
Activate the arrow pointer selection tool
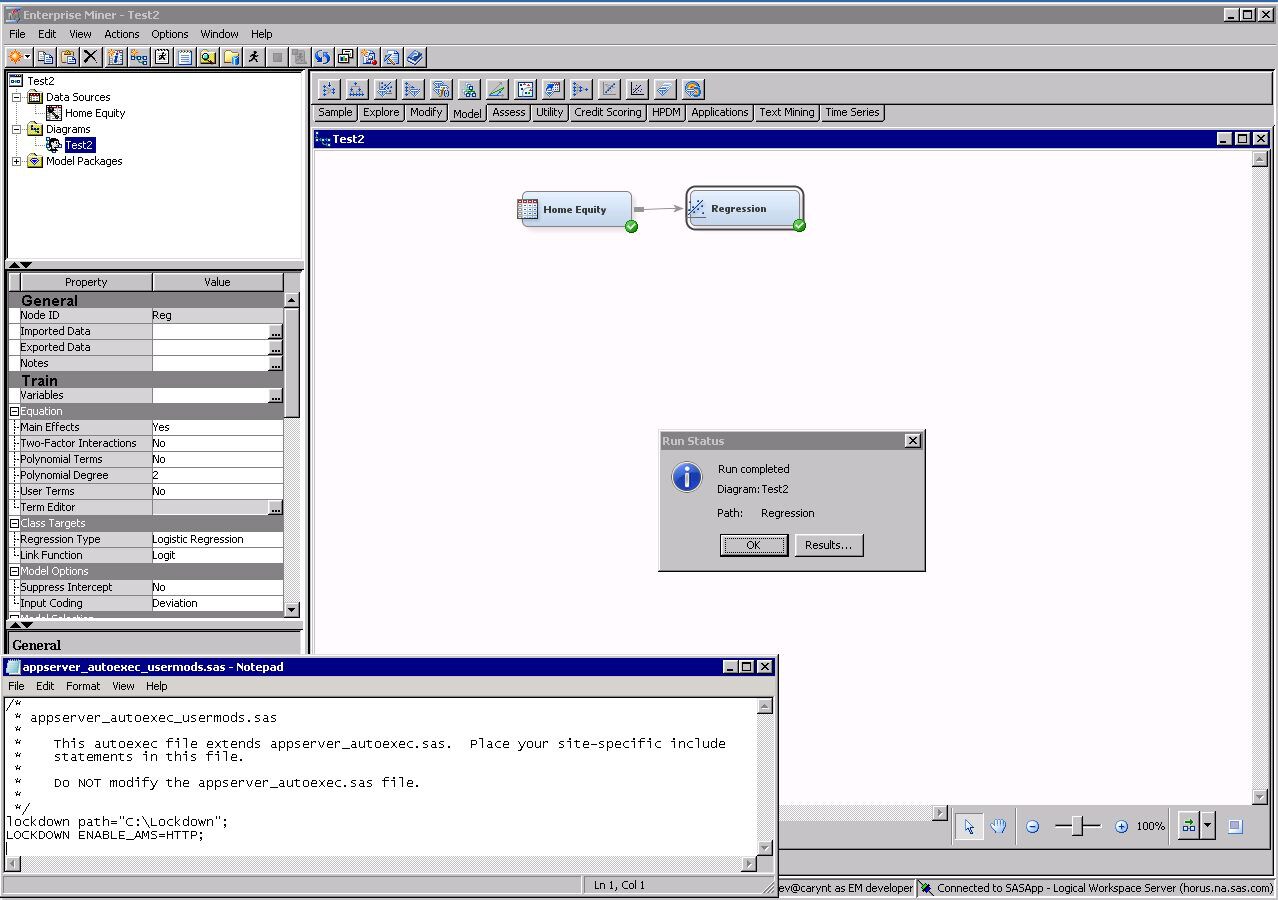tap(968, 826)
